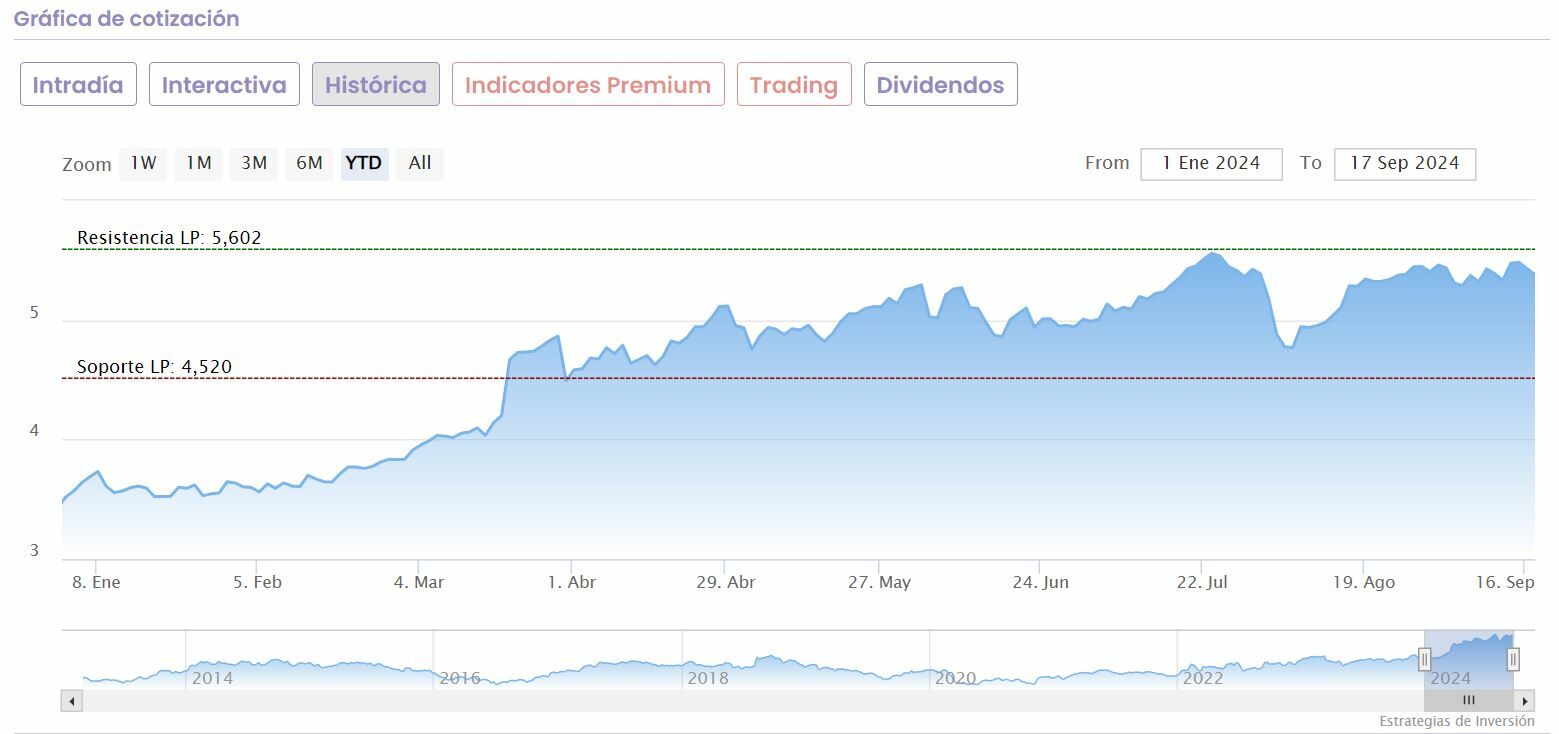Open the Estrategias de Inversión credit link
The image size is (1559, 734).
(x=1456, y=721)
